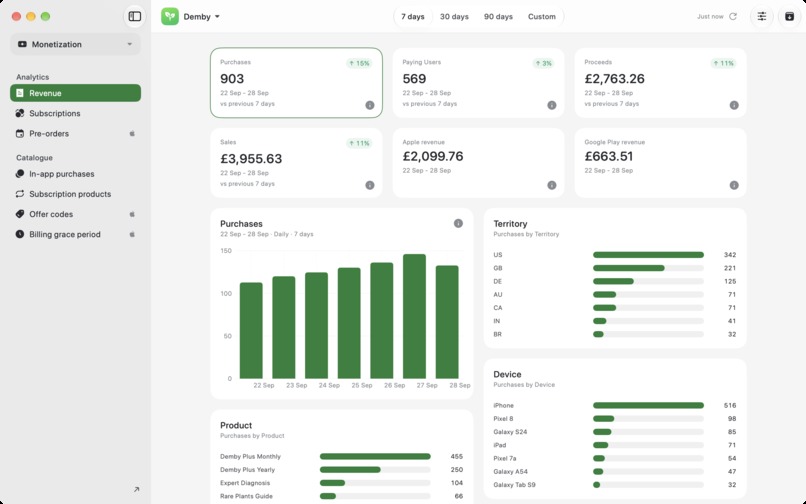This screenshot has width=806, height=504.
Task: Click the Subscriptions sidebar icon
Action: click(x=20, y=113)
